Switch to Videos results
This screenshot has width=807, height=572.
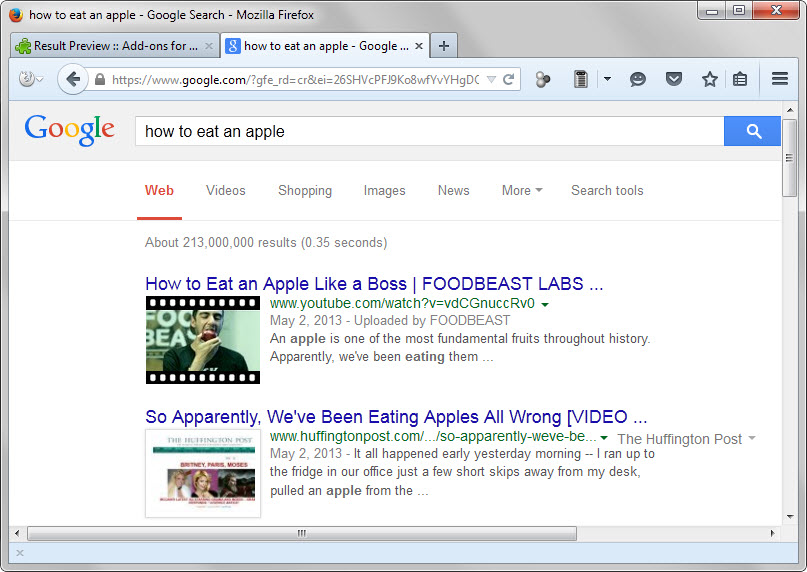225,190
